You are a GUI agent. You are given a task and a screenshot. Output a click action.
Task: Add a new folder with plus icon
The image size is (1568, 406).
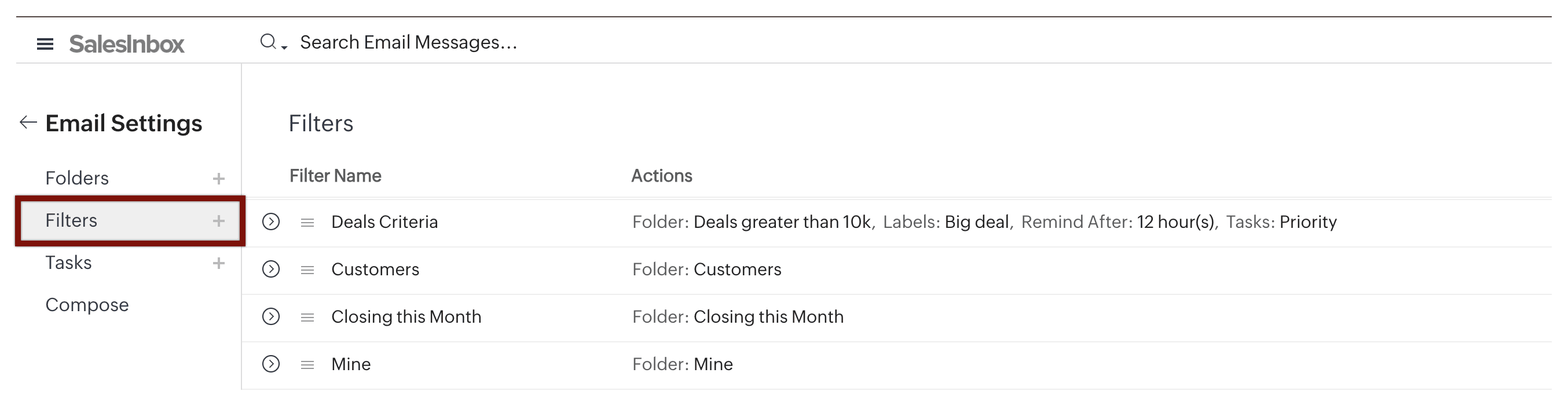(218, 179)
